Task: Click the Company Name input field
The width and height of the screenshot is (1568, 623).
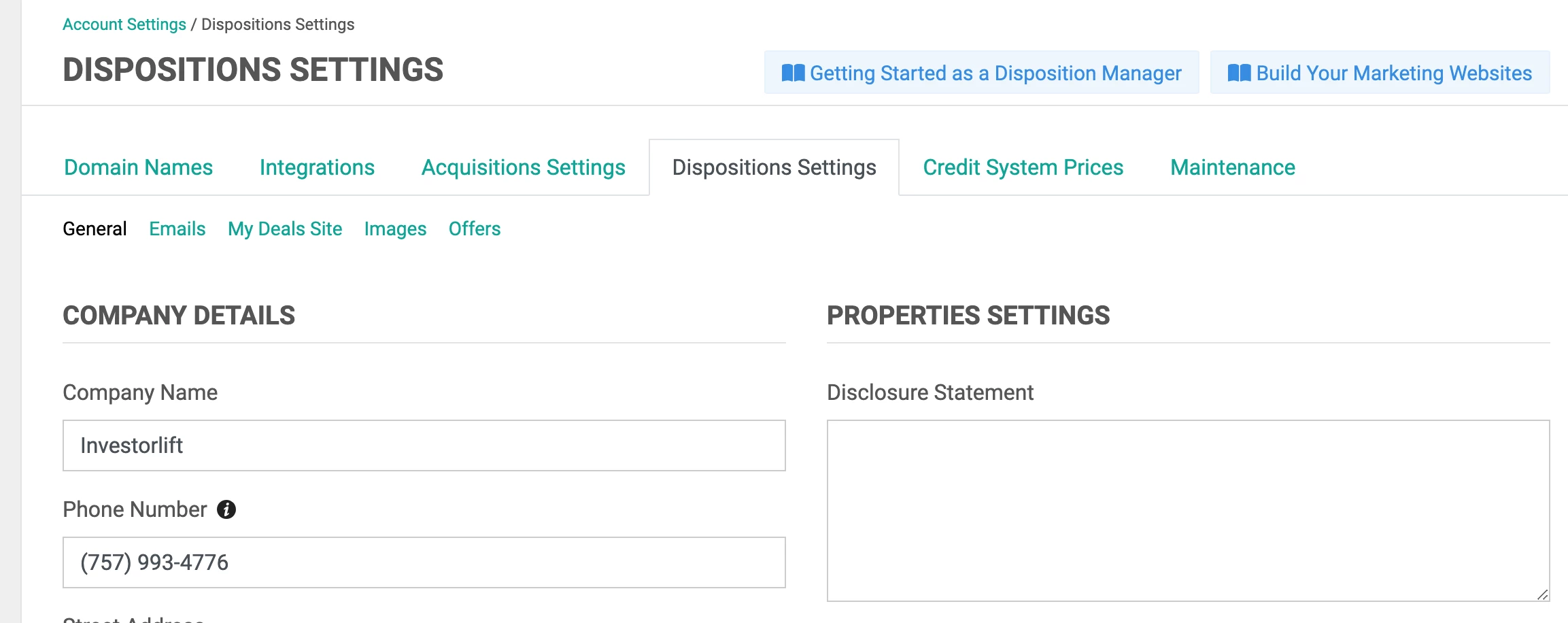Action: click(424, 445)
